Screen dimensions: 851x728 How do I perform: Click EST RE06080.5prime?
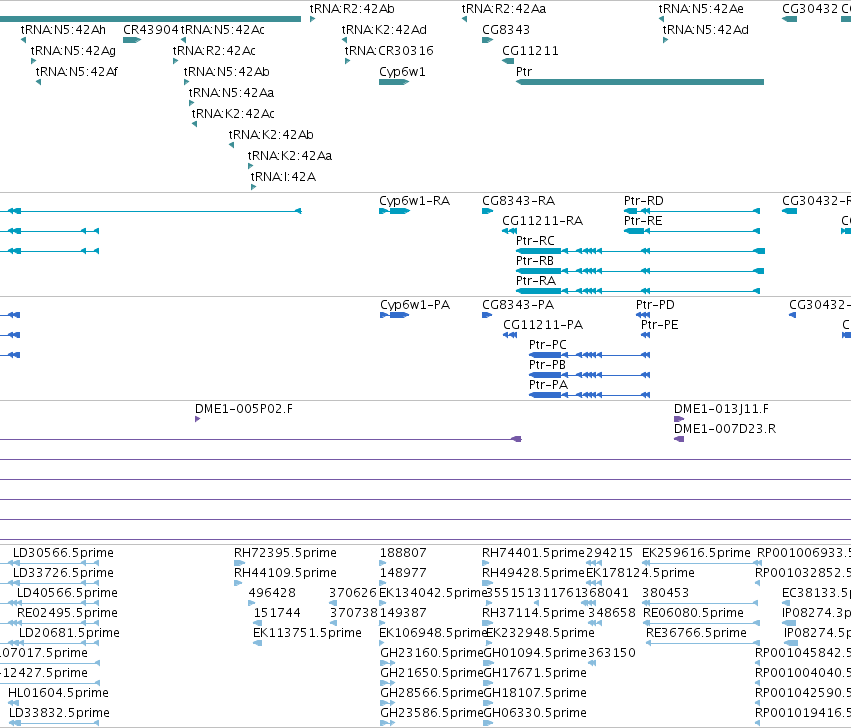point(693,613)
